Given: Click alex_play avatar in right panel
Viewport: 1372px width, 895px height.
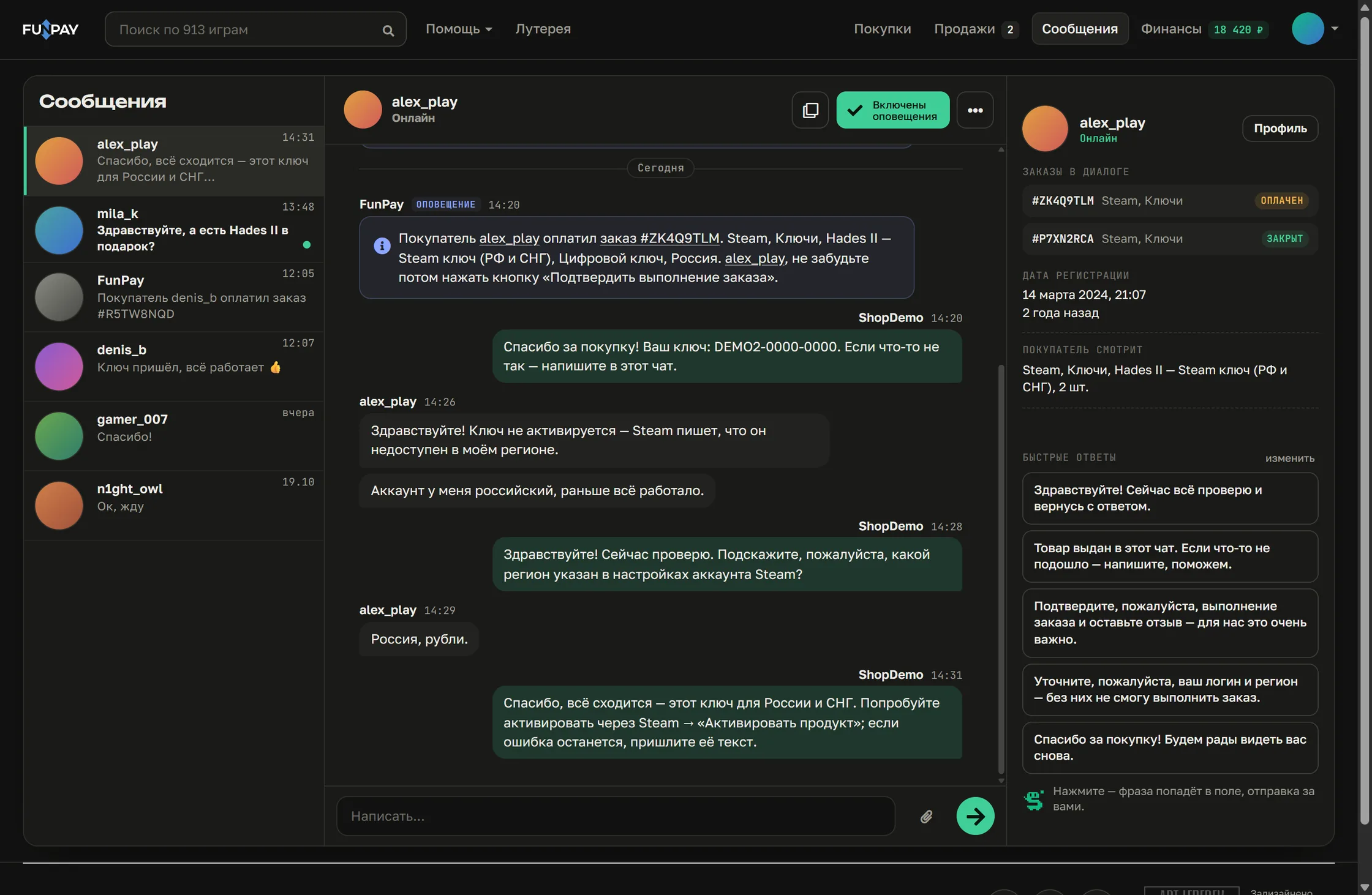Looking at the screenshot, I should coord(1045,129).
